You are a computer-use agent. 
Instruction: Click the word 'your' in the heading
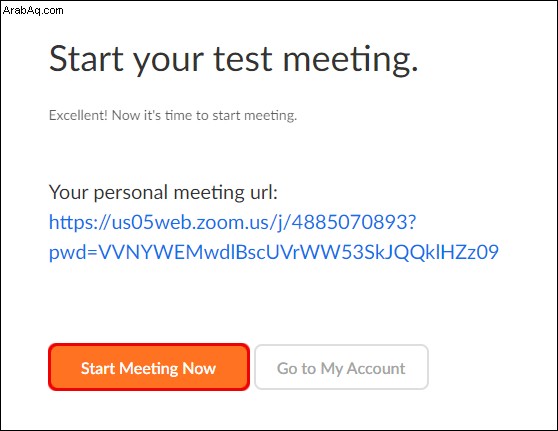click(x=169, y=63)
